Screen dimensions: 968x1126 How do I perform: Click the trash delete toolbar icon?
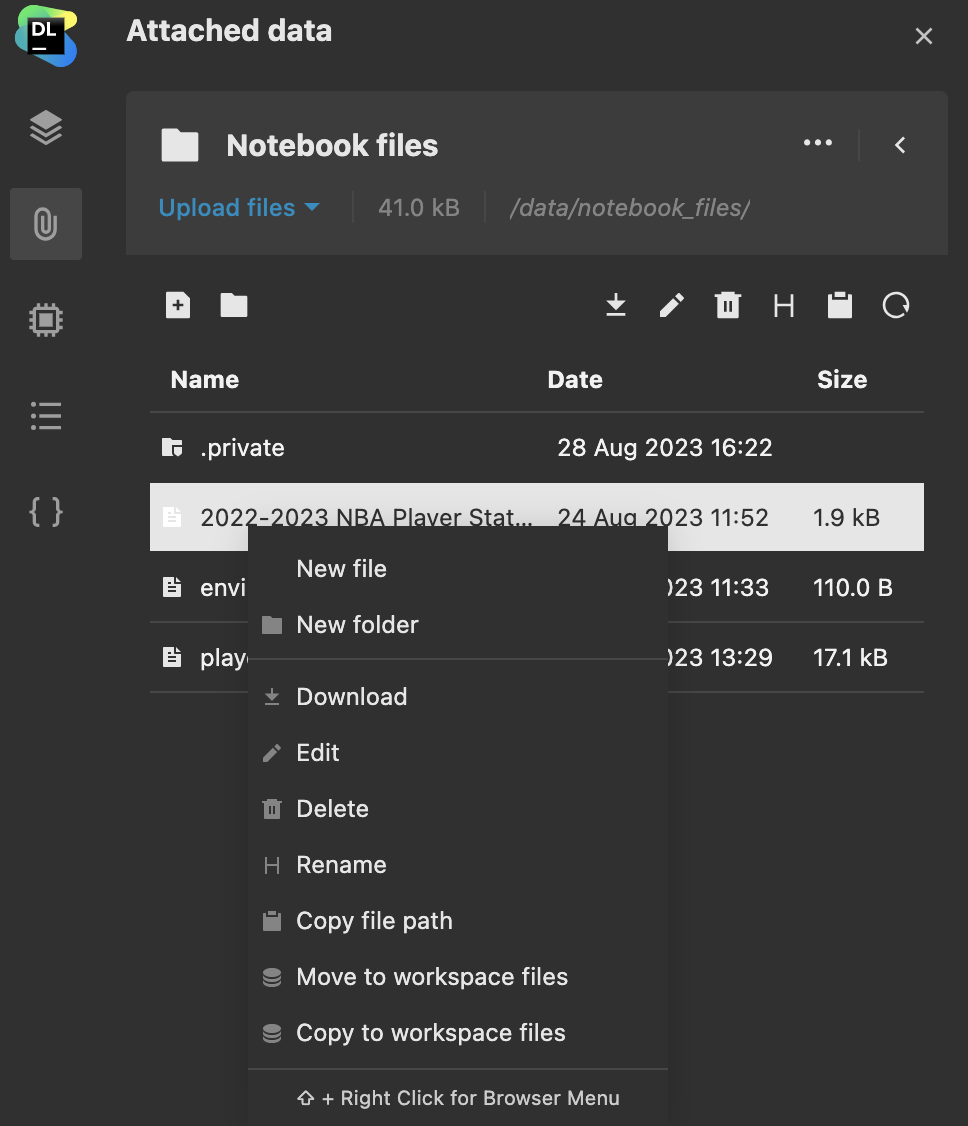(x=728, y=305)
